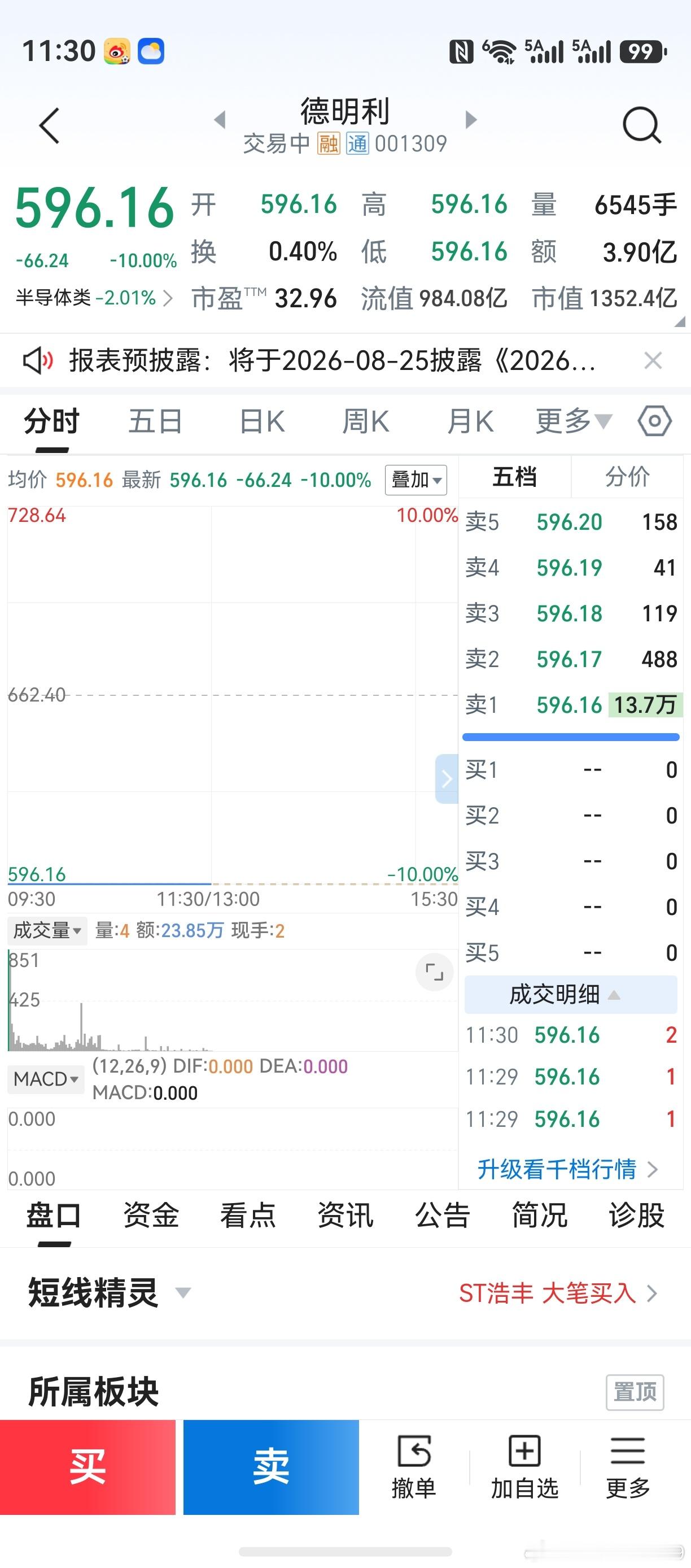Tap the 买1 empty bid row
691x1568 pixels.
pyautogui.click(x=571, y=770)
